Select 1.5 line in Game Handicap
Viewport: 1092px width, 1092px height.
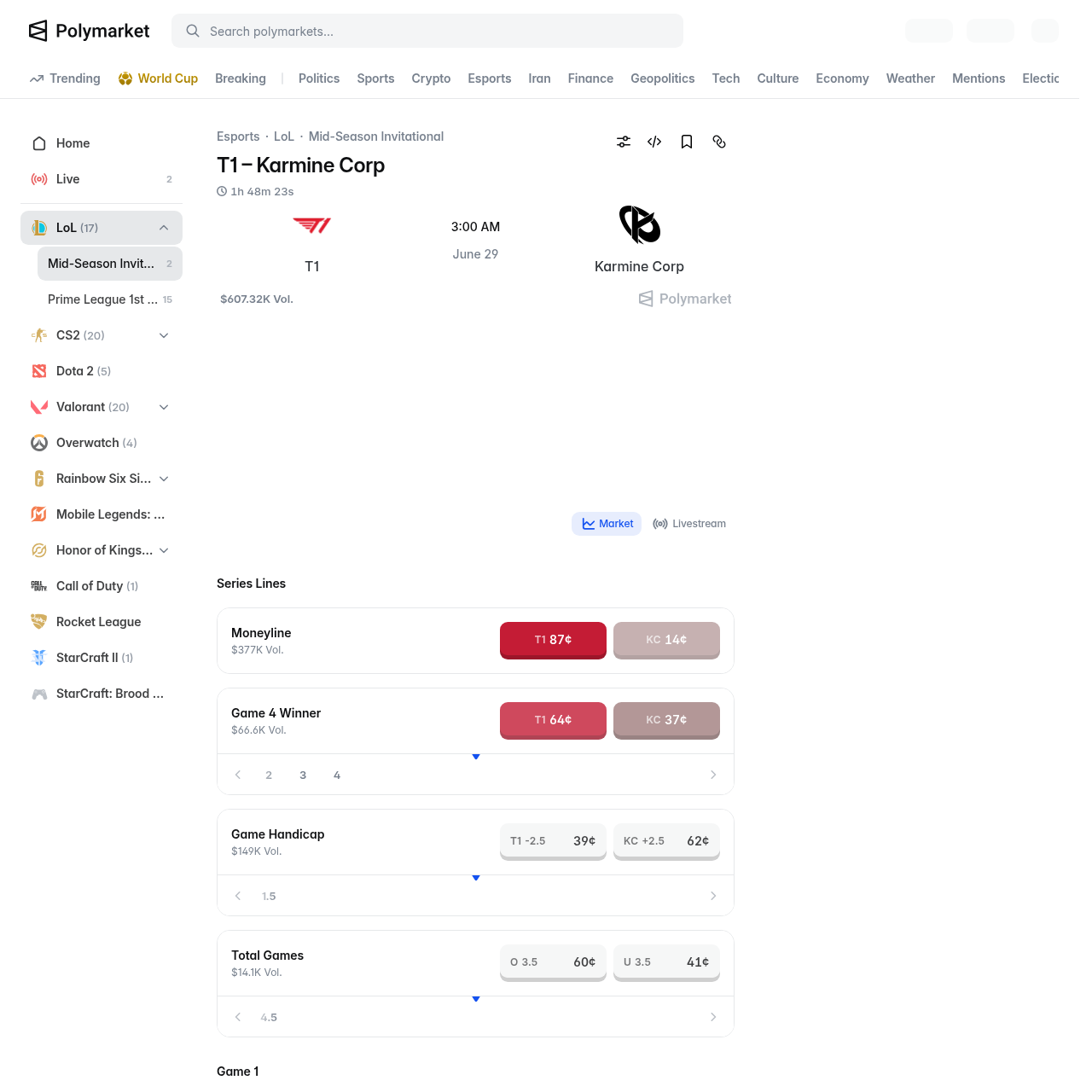point(269,896)
